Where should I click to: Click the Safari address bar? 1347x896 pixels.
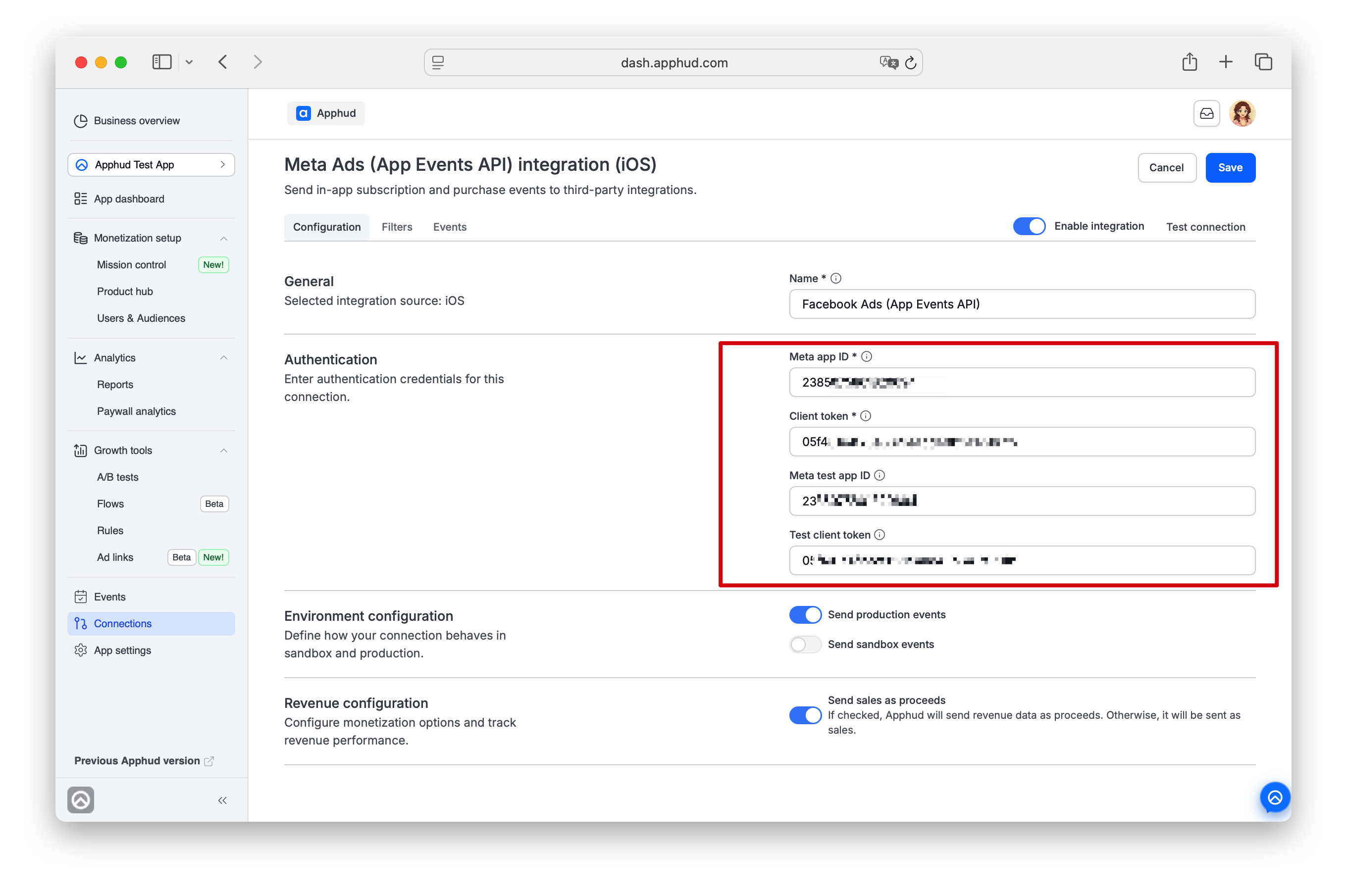click(673, 62)
